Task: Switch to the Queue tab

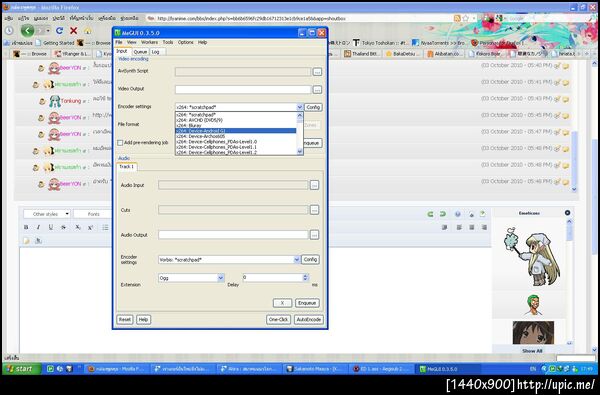Action: pos(140,52)
